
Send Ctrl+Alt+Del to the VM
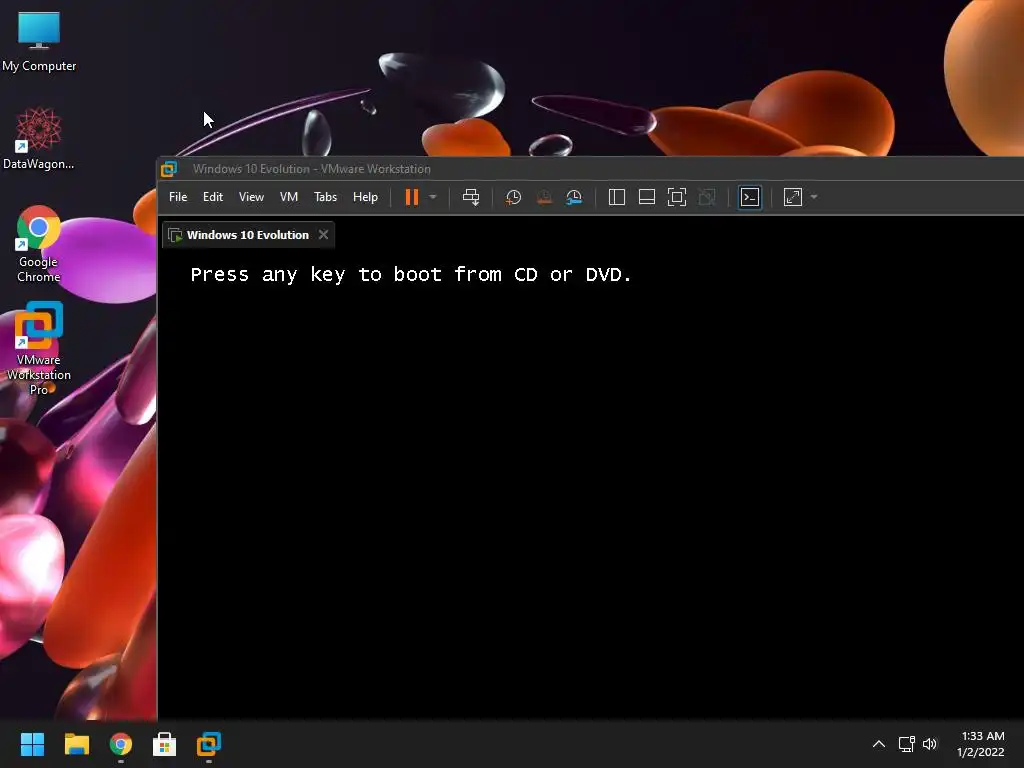[471, 197]
